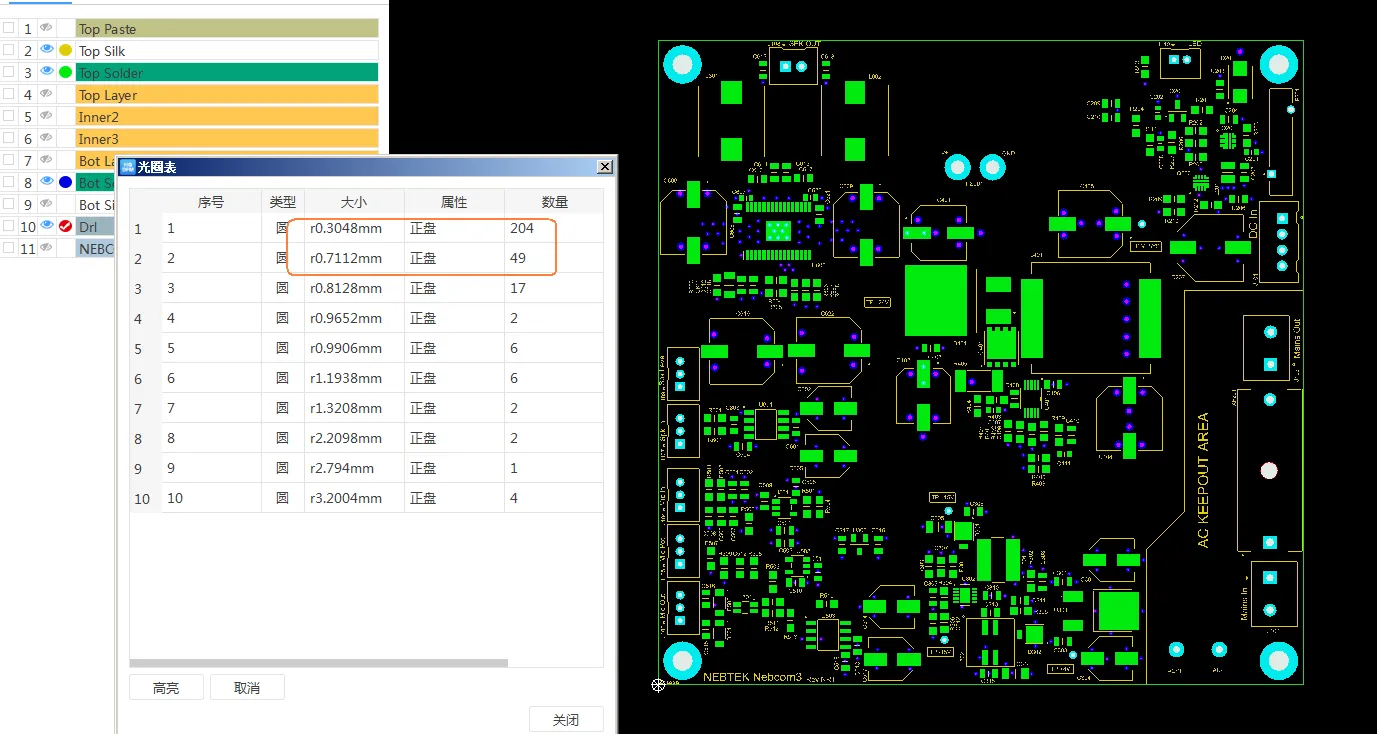Click quantity cell showing 17
The height and width of the screenshot is (734, 1377).
click(554, 288)
